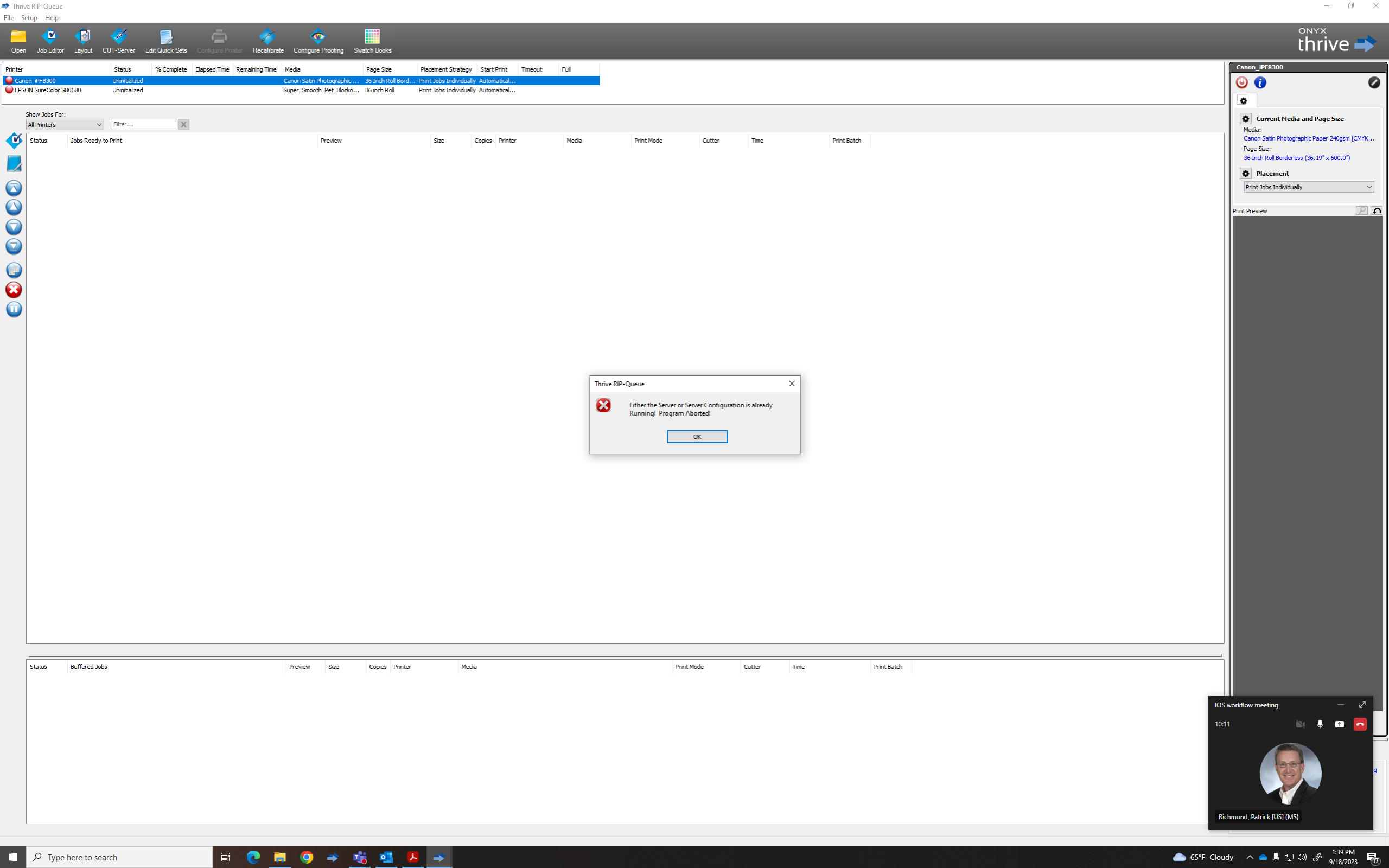Click the blue pause sidebar icon
This screenshot has width=1389, height=868.
pyautogui.click(x=14, y=309)
